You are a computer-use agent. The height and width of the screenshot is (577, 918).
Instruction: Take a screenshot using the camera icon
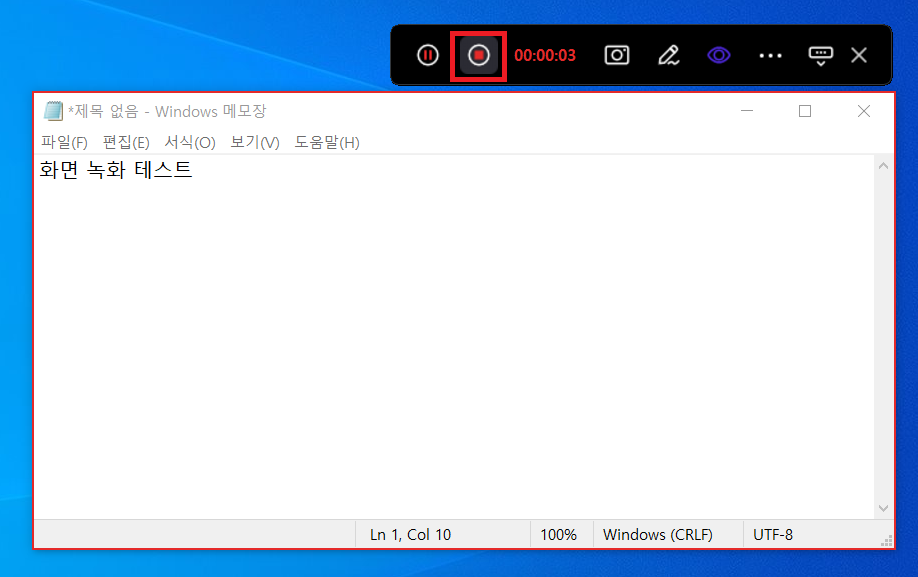click(x=617, y=55)
